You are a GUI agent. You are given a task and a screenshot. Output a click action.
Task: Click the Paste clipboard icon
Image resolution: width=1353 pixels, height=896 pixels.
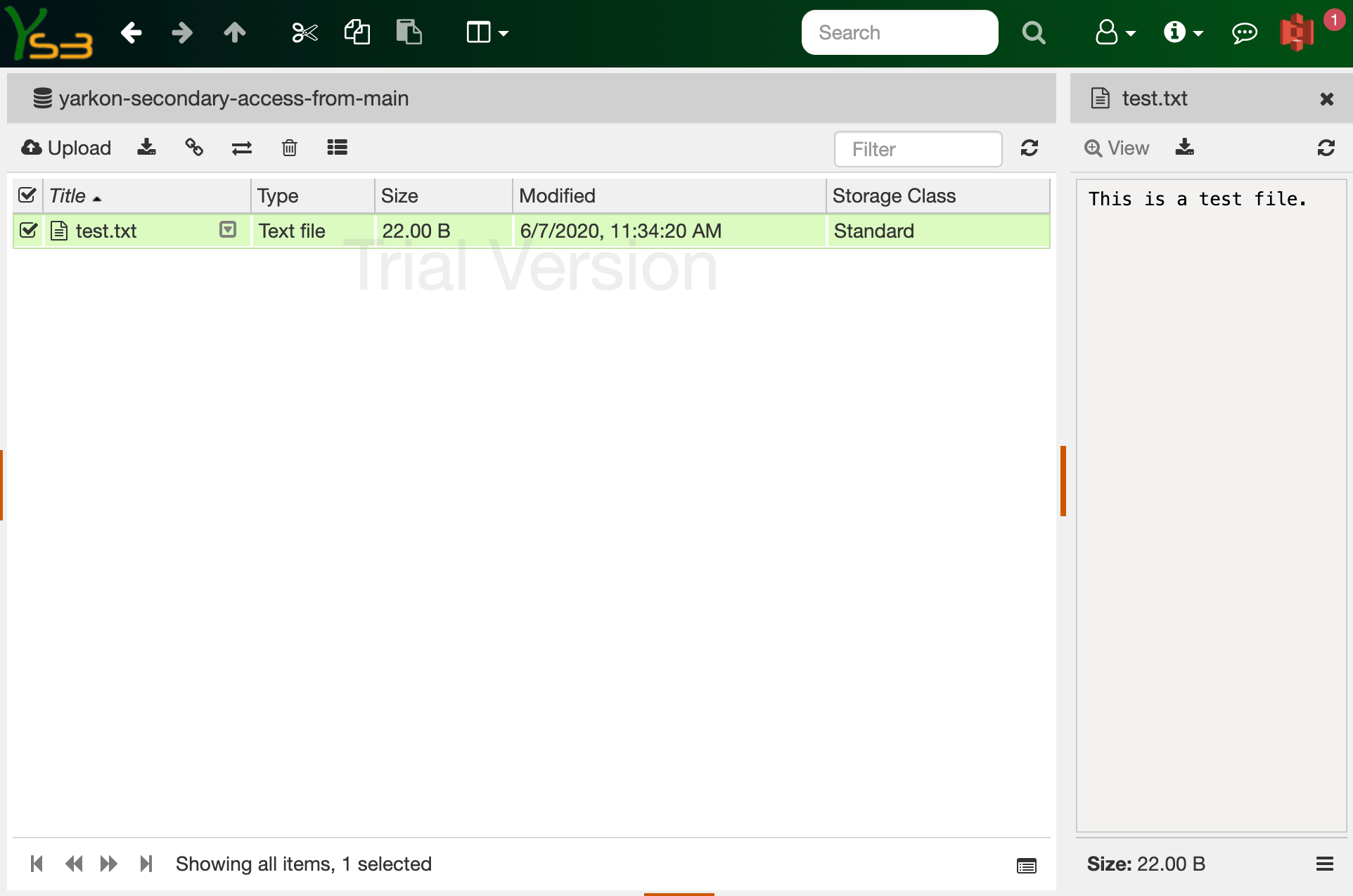pyautogui.click(x=409, y=32)
